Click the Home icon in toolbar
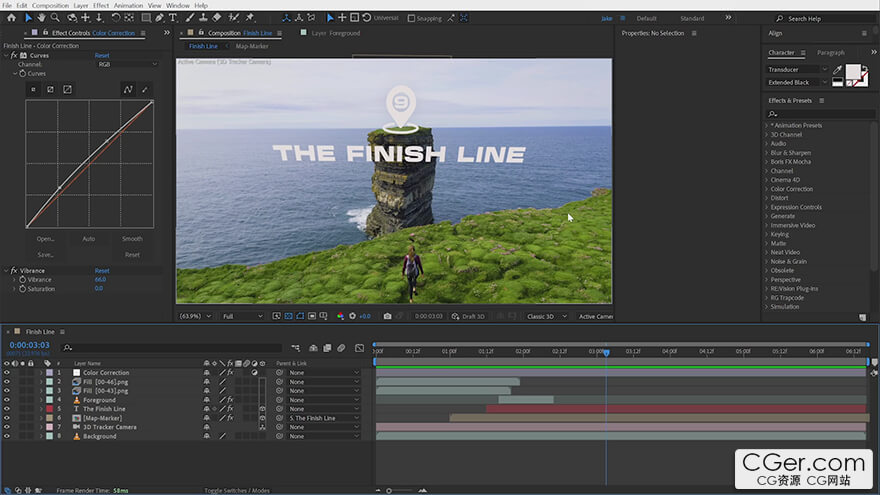Image resolution: width=880 pixels, height=495 pixels. coord(11,18)
